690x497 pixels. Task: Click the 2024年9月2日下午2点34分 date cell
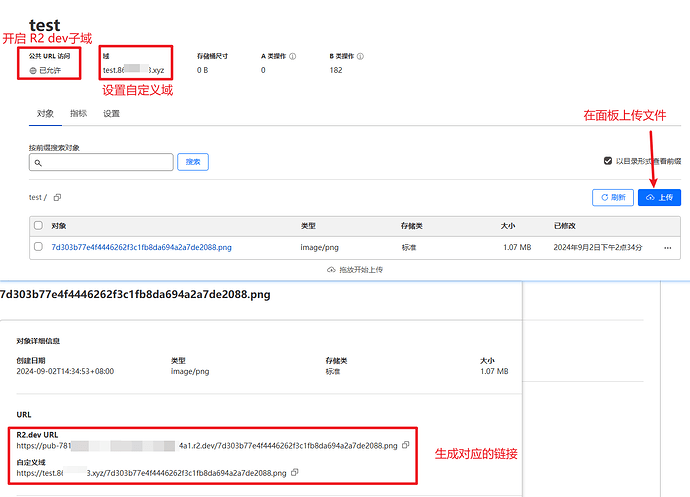(598, 247)
